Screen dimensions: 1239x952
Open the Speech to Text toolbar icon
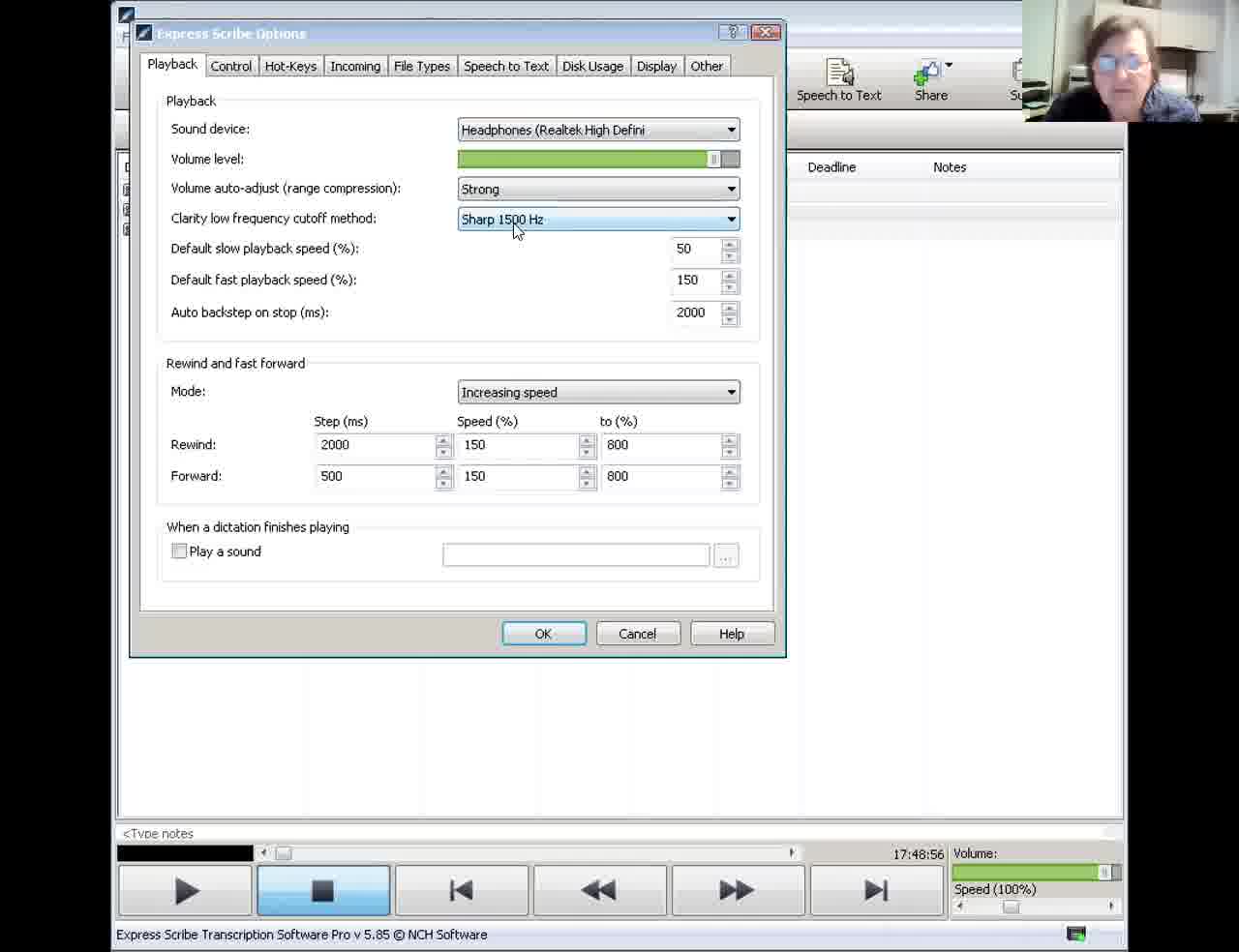pos(839,80)
